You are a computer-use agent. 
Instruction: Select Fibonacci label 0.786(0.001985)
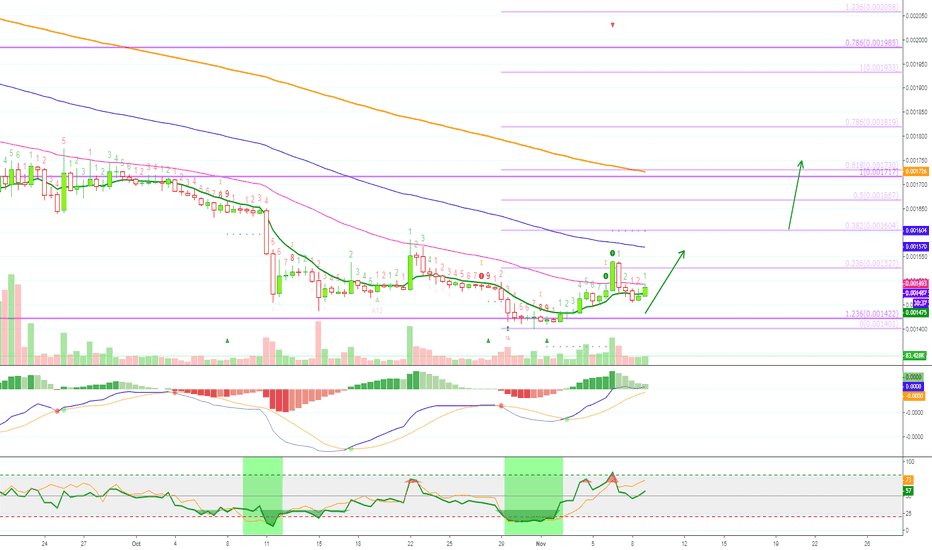coord(872,43)
